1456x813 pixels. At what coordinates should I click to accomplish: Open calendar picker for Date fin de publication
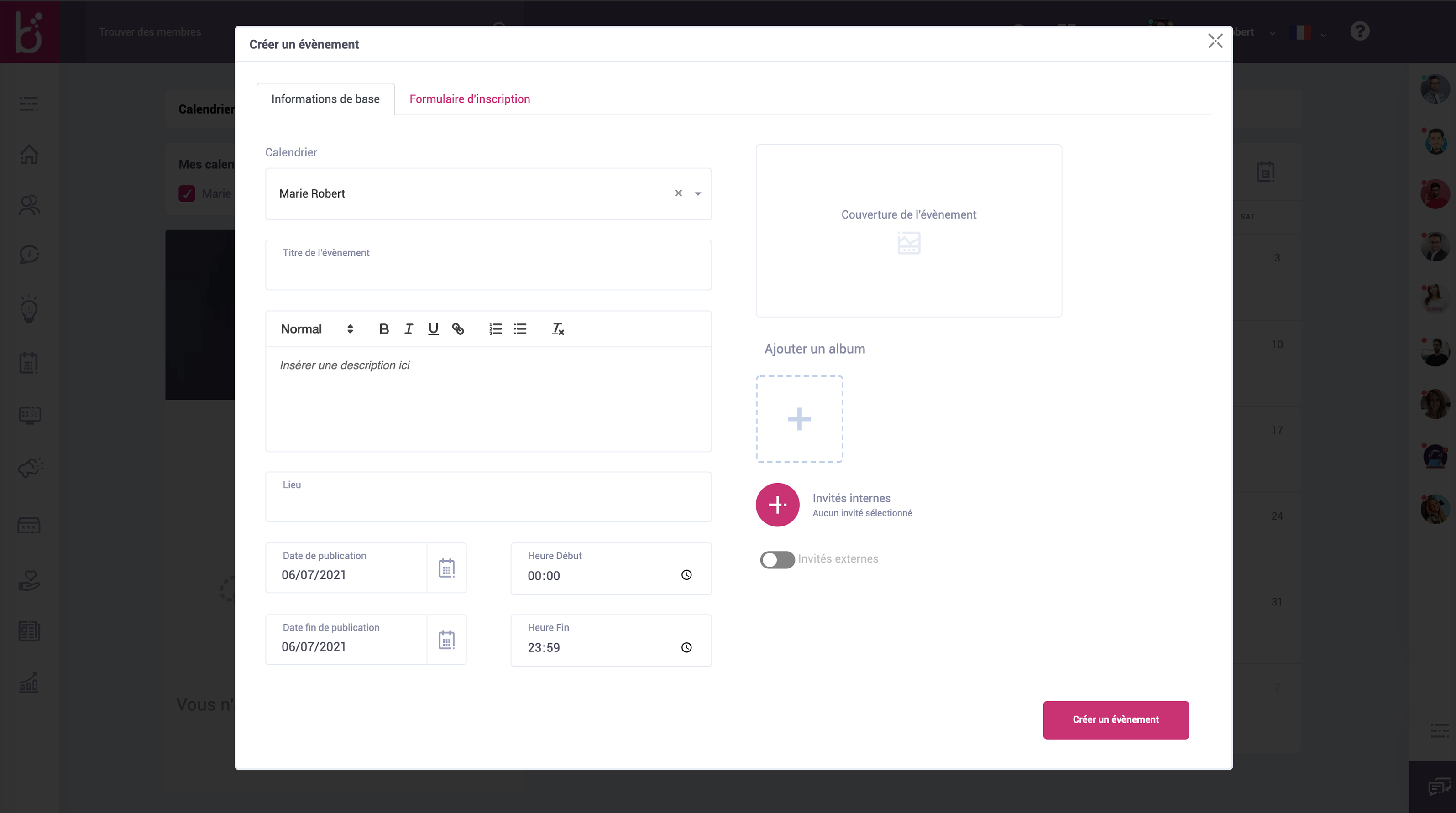point(446,640)
